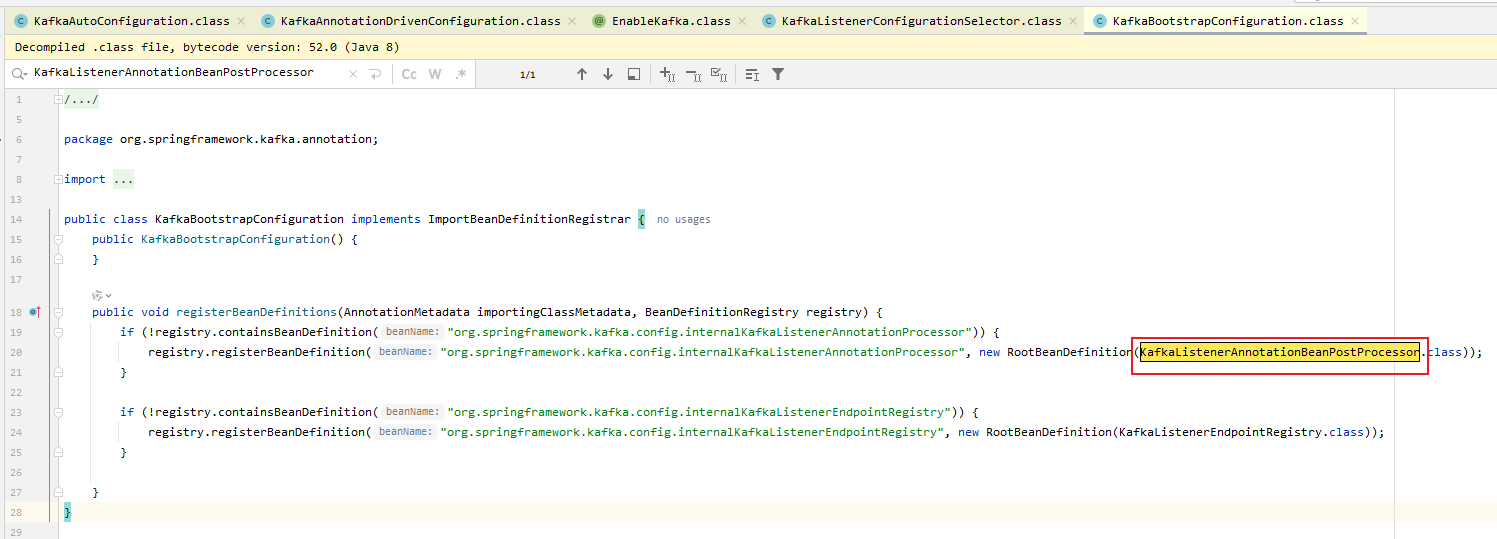Close KafkaBootstrapConfiguration.class tab
1497x539 pixels.
click(x=1355, y=21)
